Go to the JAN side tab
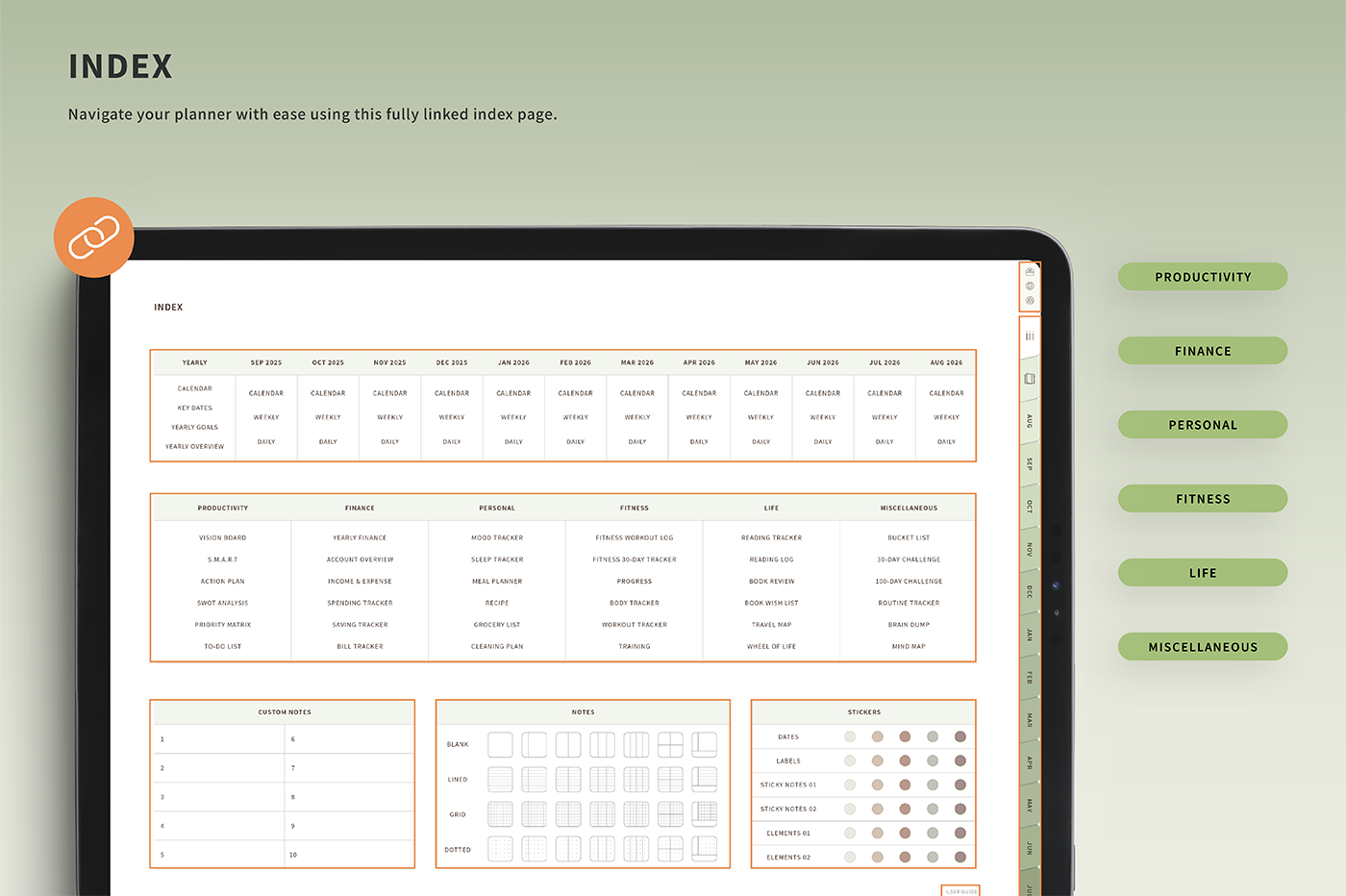 coord(1030,635)
